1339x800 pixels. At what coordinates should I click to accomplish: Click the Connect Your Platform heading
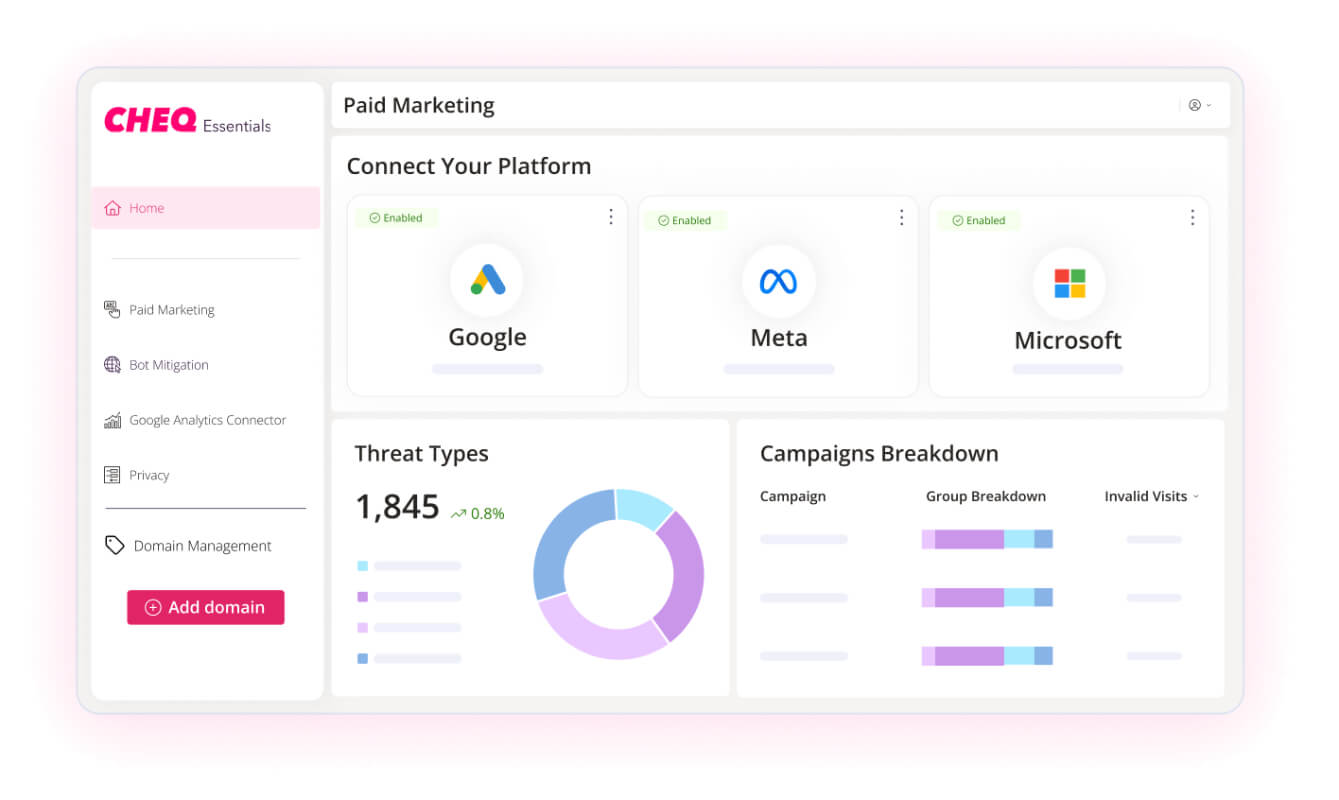[x=469, y=166]
